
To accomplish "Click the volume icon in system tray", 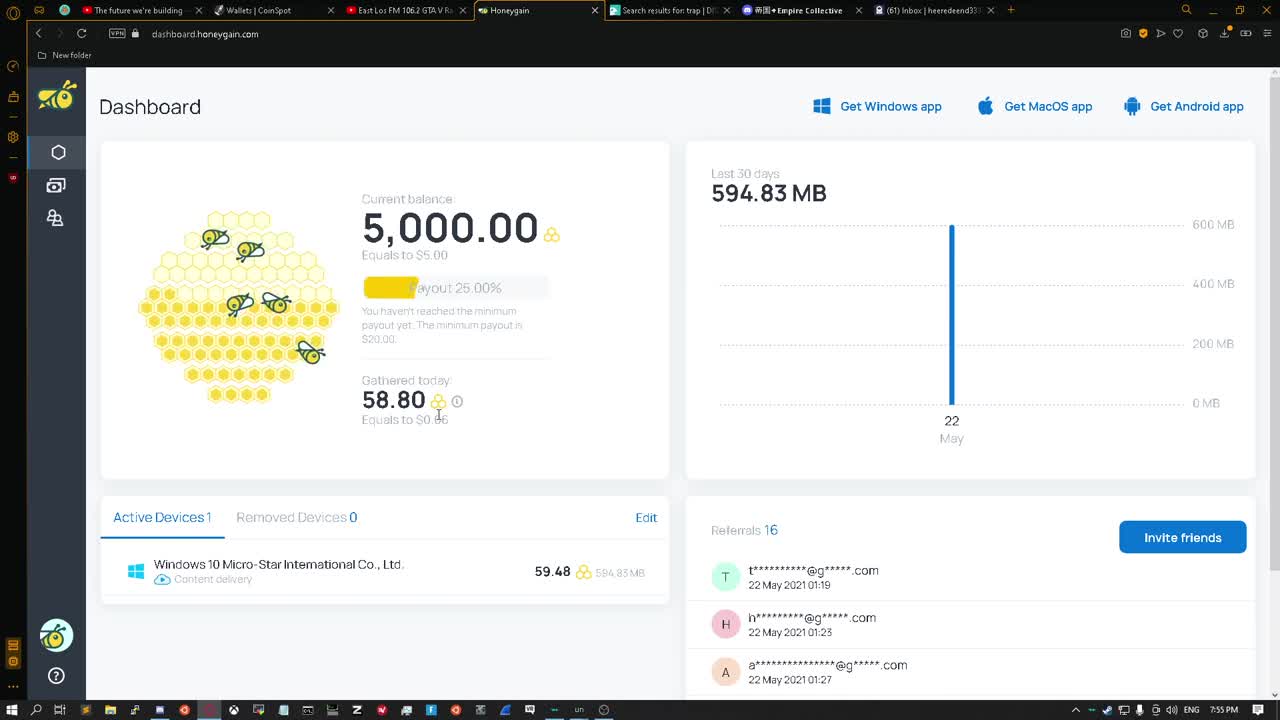I will point(1173,710).
